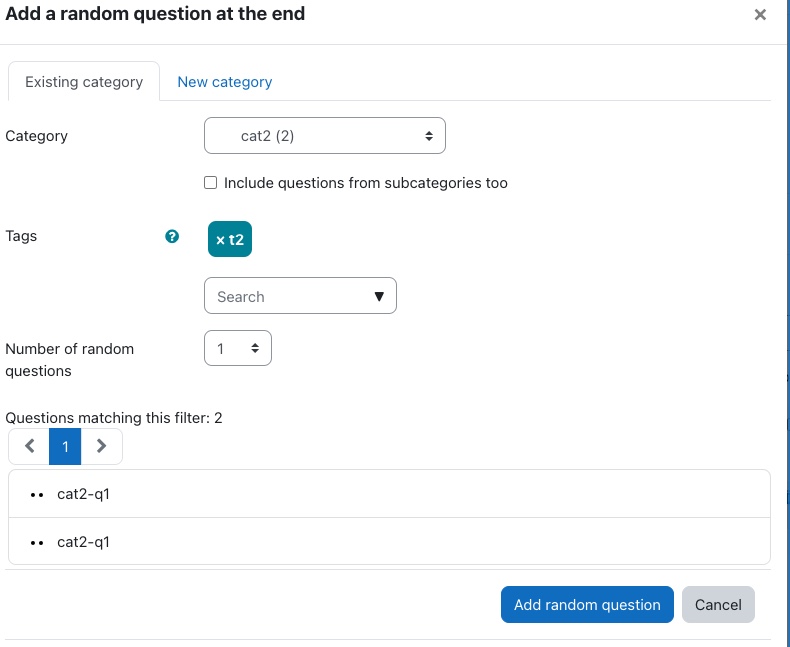The height and width of the screenshot is (647, 790).
Task: Click the black triangle in the tags Search box
Action: [379, 296]
